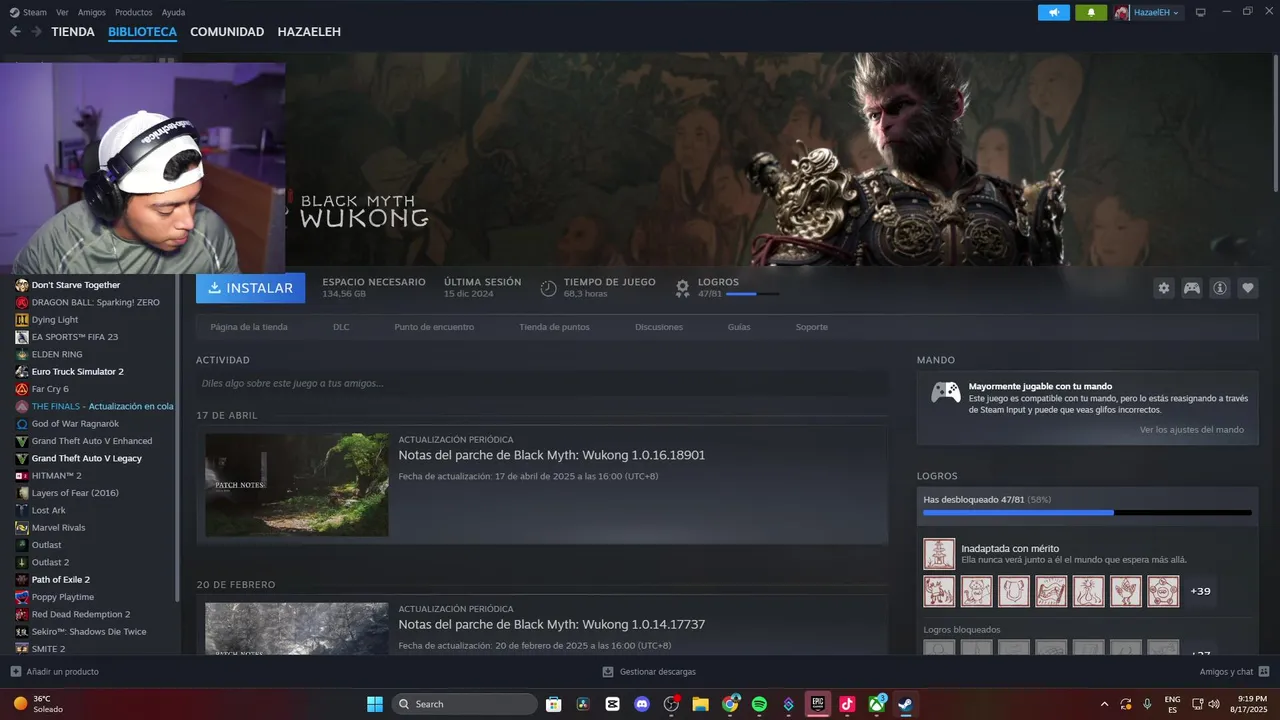Image resolution: width=1280 pixels, height=720 pixels.
Task: Open Punto de encuentro tab
Action: (434, 327)
